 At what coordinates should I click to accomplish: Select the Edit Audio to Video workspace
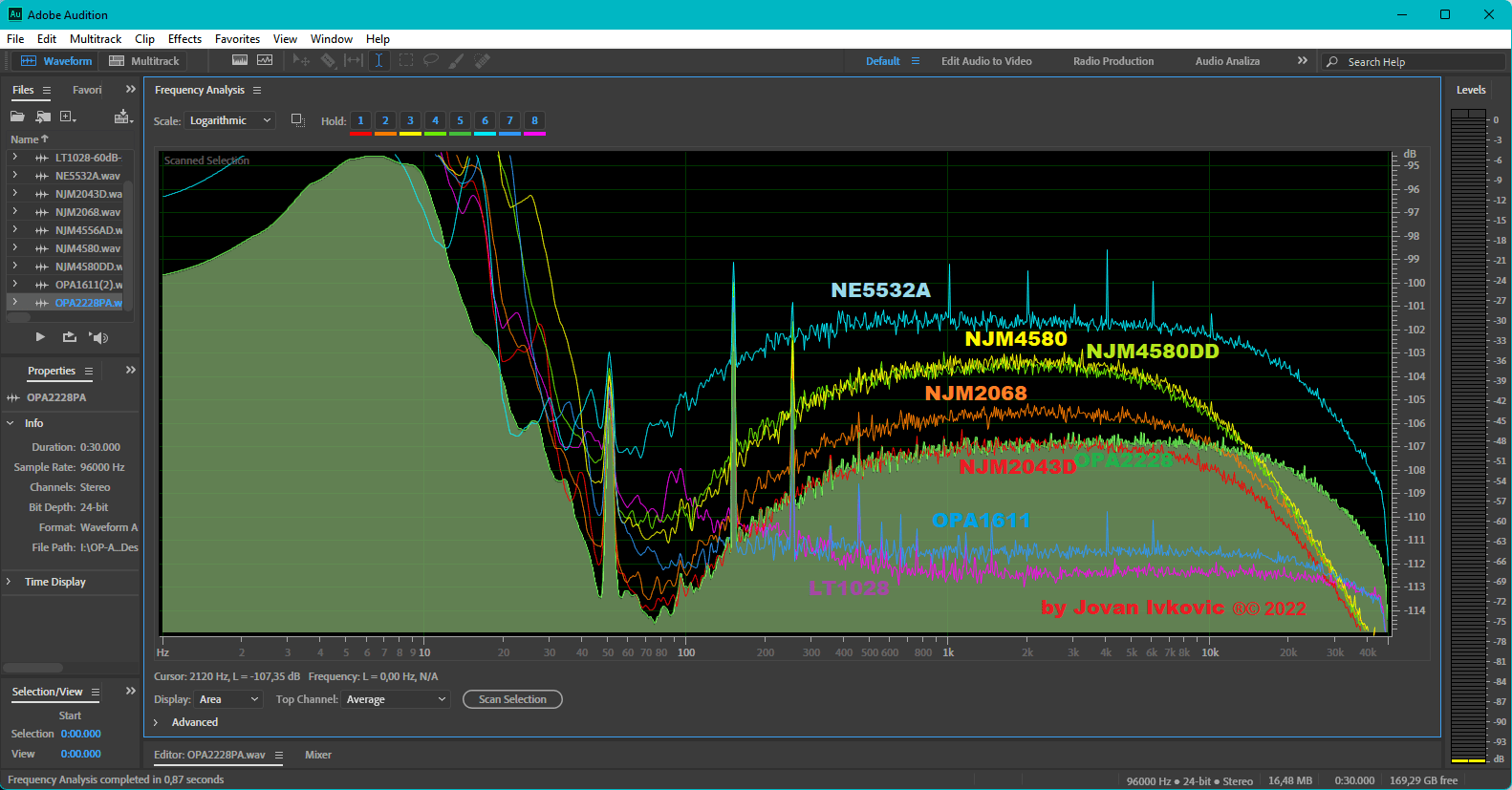[x=986, y=61]
